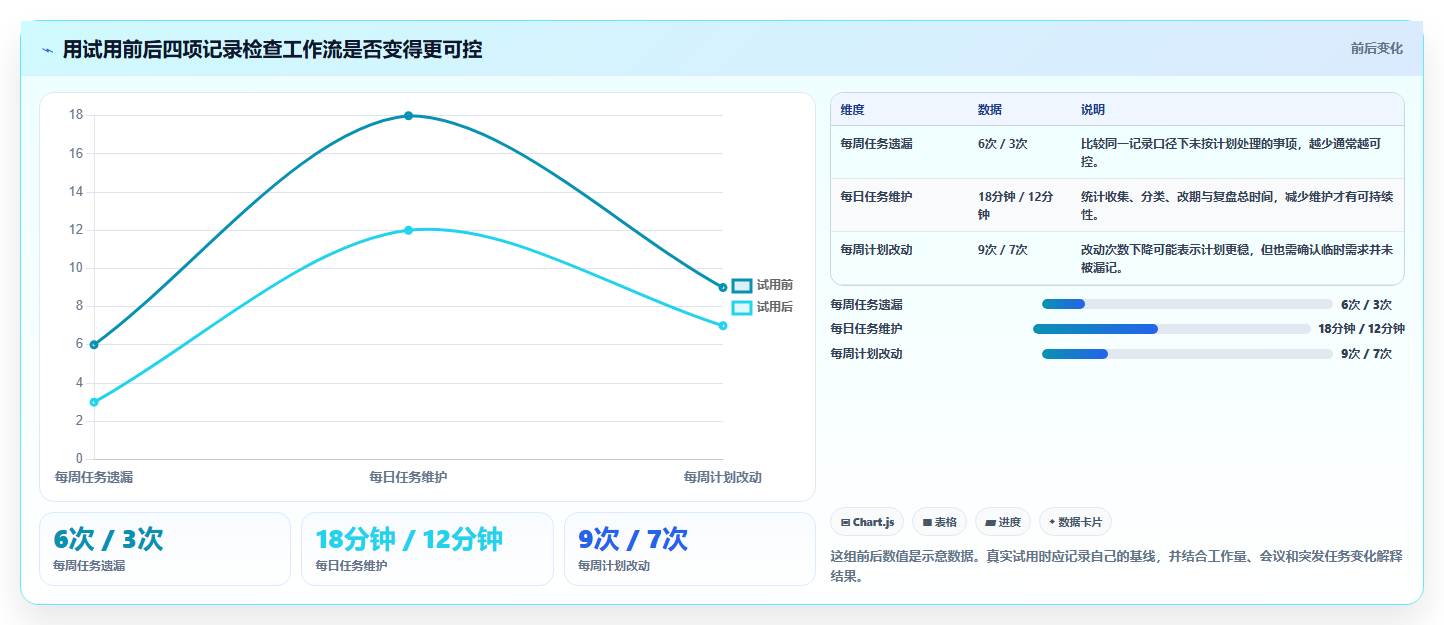
Task: Toggle the 试用前 legend series
Action: pos(762,286)
